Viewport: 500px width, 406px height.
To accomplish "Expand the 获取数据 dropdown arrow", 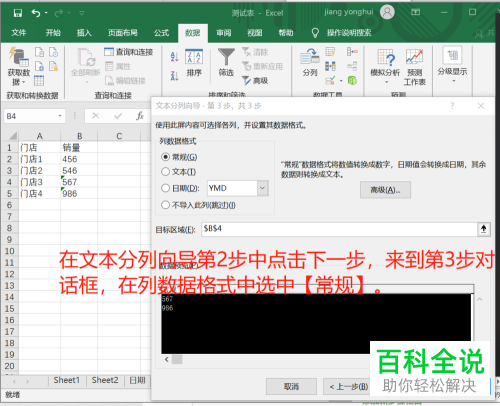I will point(24,82).
